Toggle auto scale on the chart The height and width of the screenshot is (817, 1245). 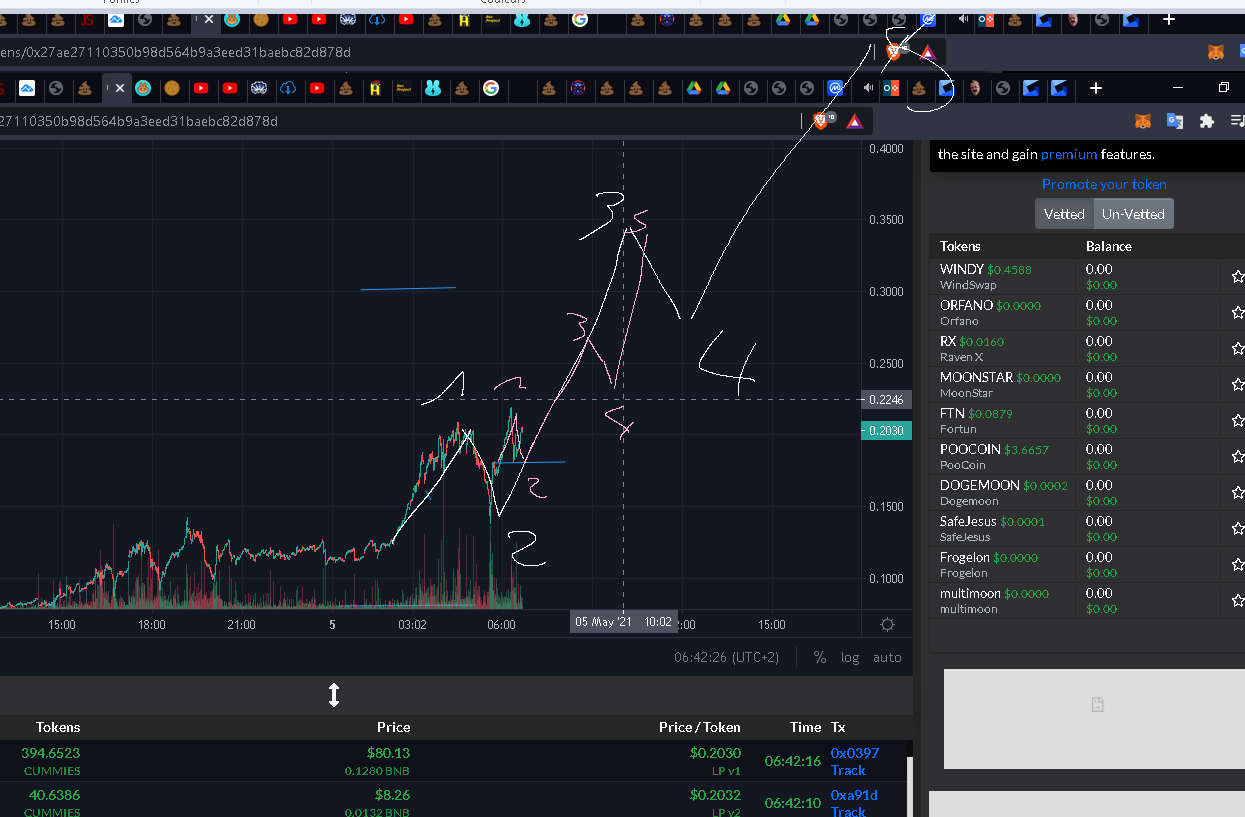(887, 657)
